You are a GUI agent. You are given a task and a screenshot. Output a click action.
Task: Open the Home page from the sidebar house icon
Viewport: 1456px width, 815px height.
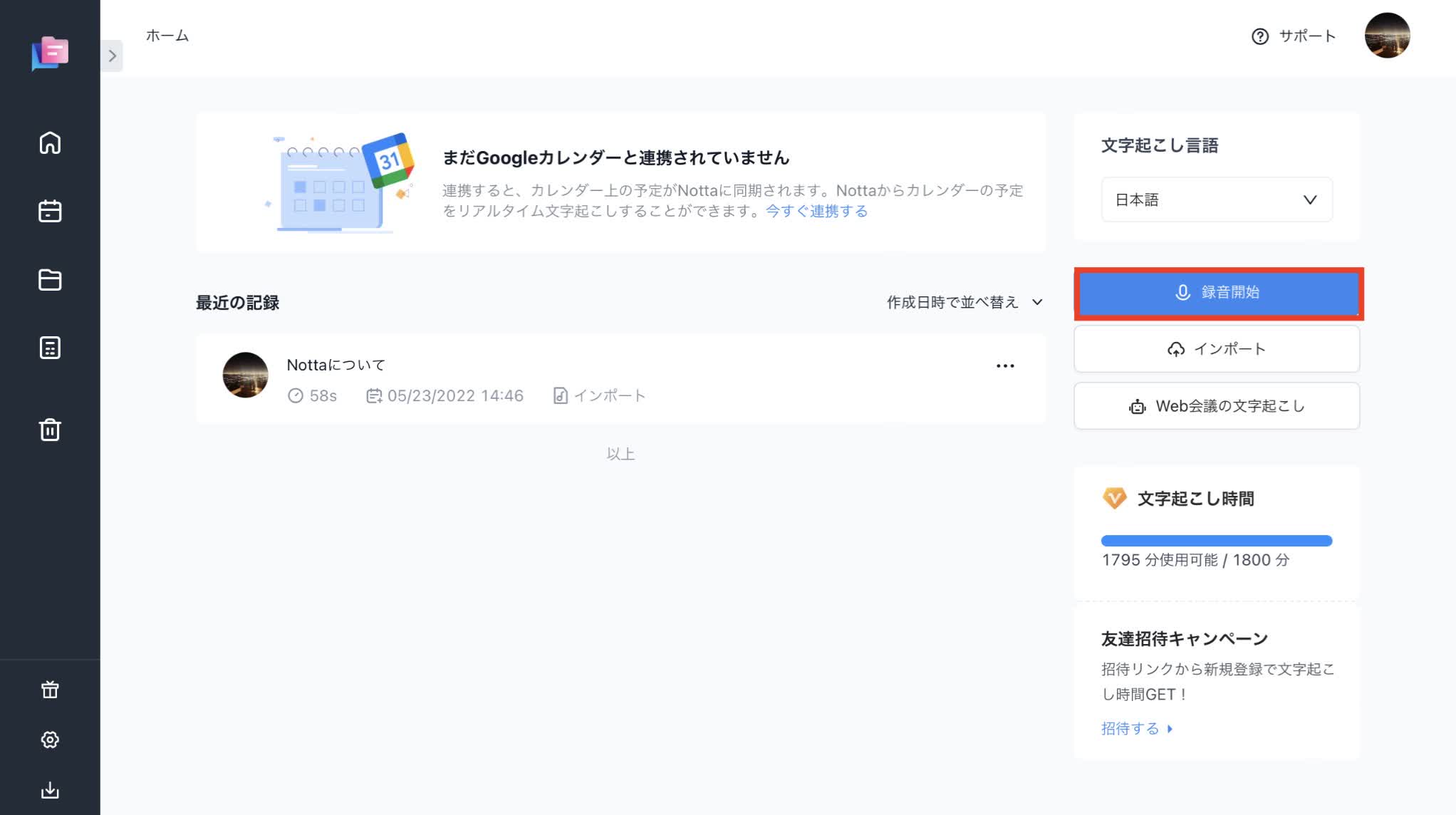coord(50,143)
